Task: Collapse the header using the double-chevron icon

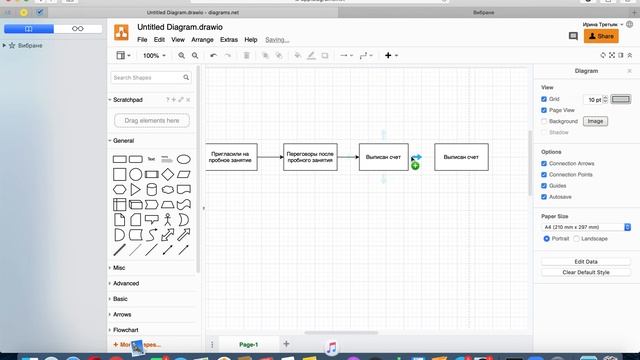Action: 630,55
